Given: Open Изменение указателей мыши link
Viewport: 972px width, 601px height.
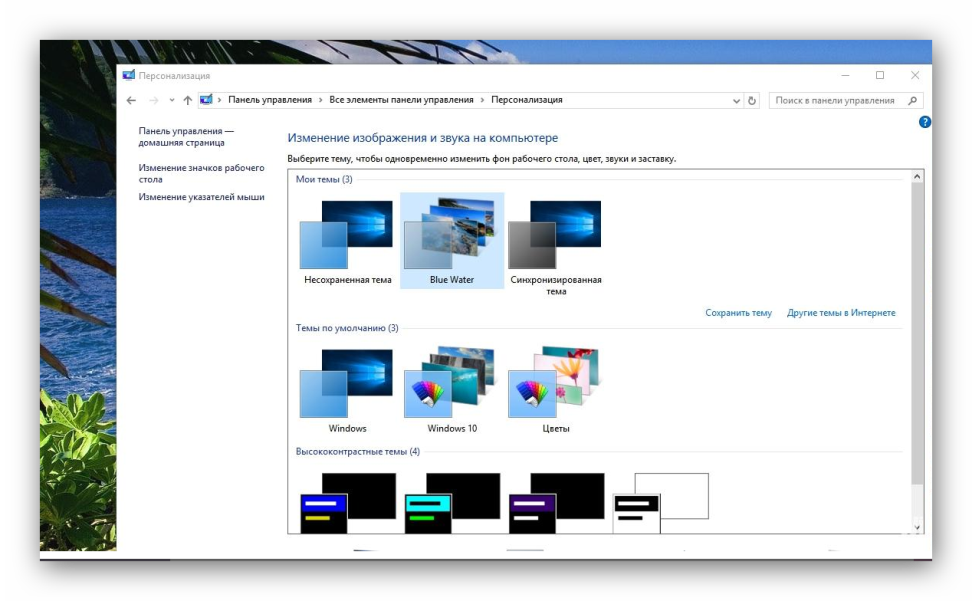Looking at the screenshot, I should pyautogui.click(x=201, y=197).
